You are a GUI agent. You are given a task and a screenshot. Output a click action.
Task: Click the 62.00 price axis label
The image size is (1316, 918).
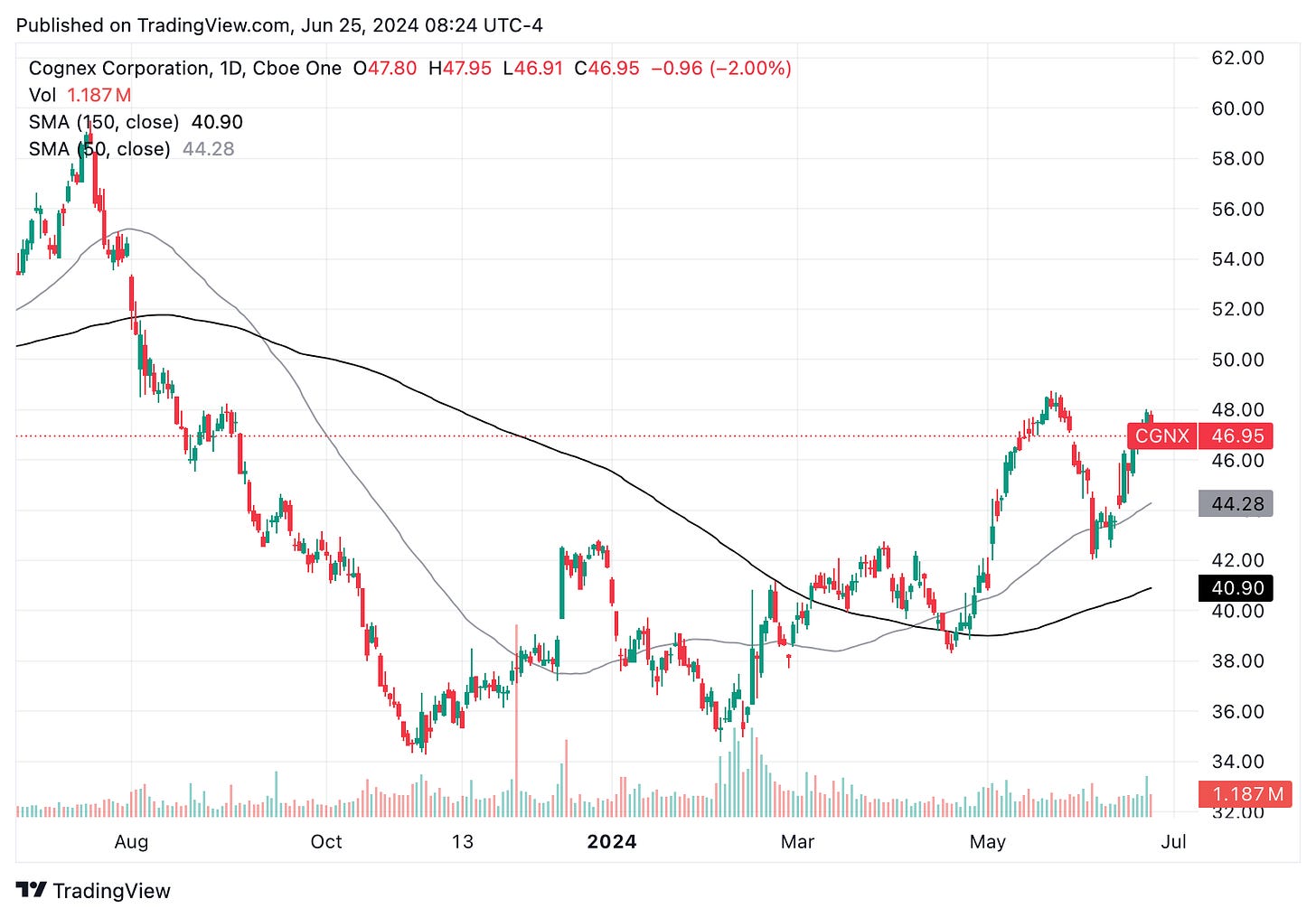pos(1237,58)
